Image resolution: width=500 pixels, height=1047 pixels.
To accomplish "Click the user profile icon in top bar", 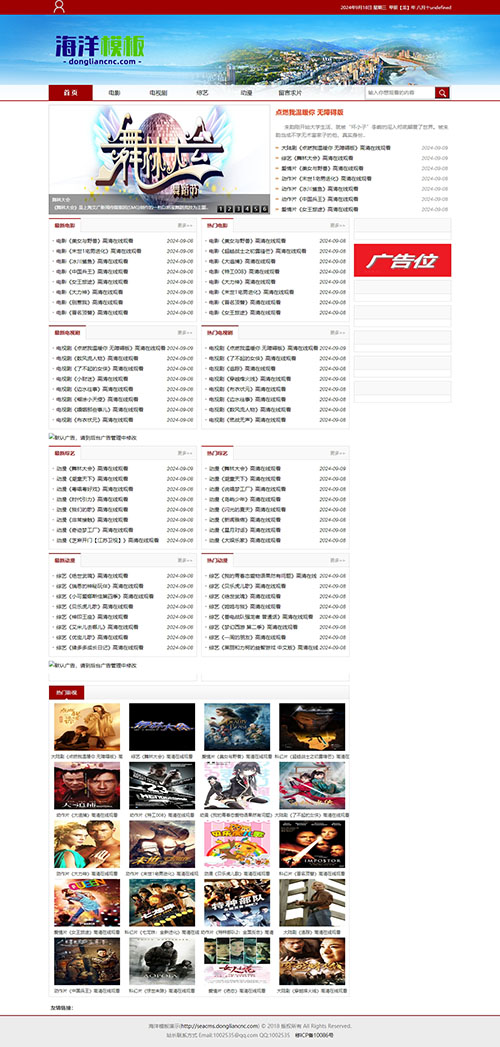I will pyautogui.click(x=59, y=7).
